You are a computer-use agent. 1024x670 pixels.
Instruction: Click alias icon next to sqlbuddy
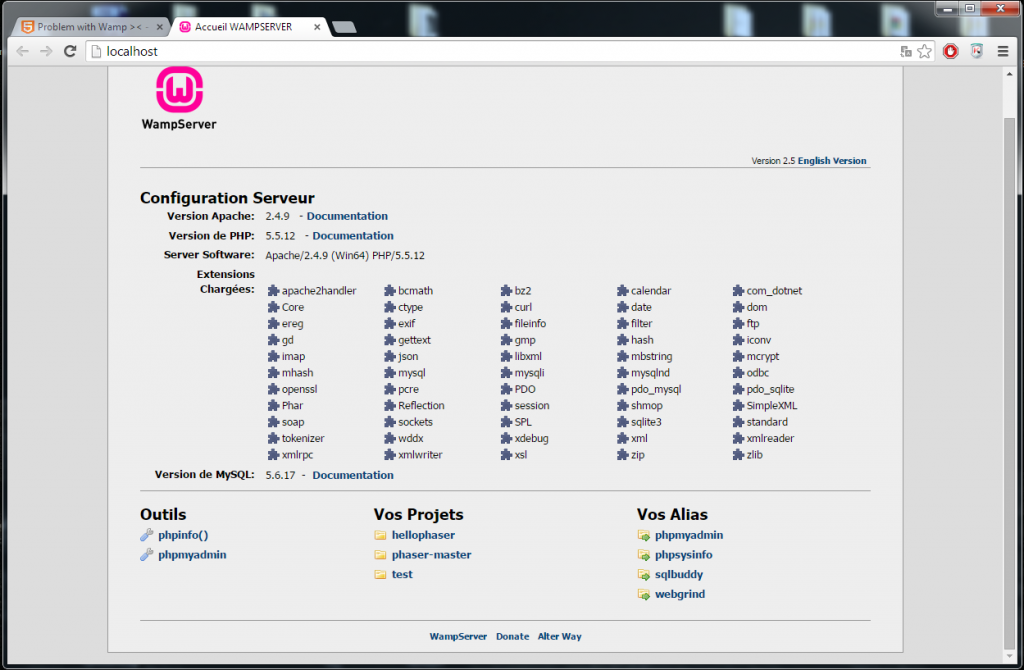coord(644,575)
